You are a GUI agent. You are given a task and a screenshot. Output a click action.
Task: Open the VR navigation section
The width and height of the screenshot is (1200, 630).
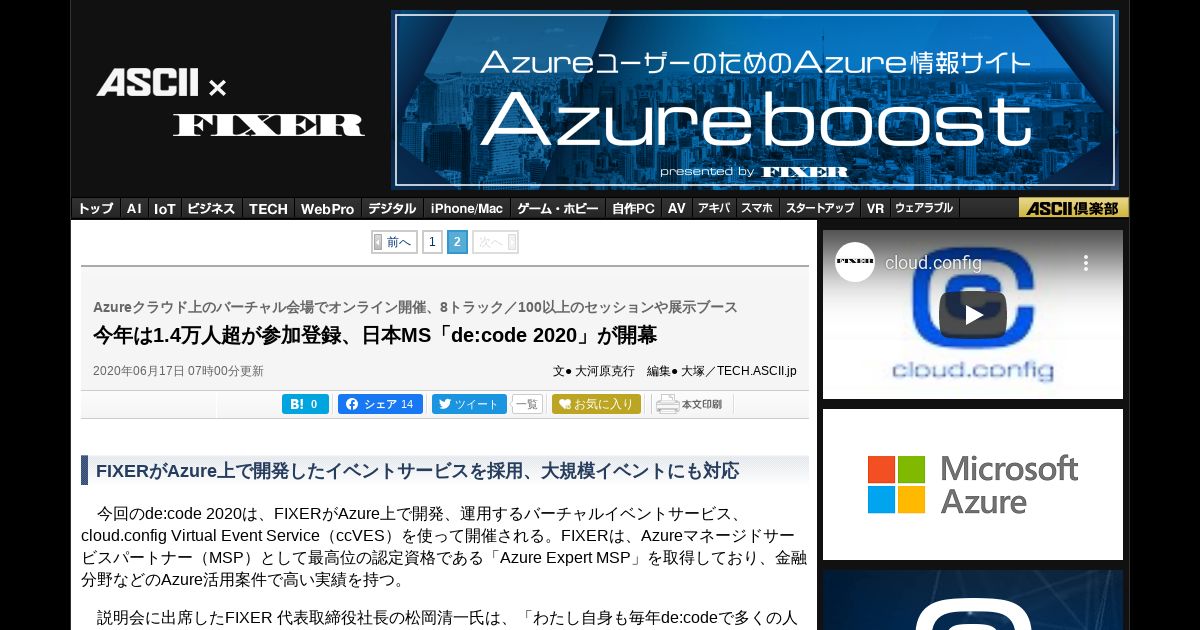click(x=875, y=208)
